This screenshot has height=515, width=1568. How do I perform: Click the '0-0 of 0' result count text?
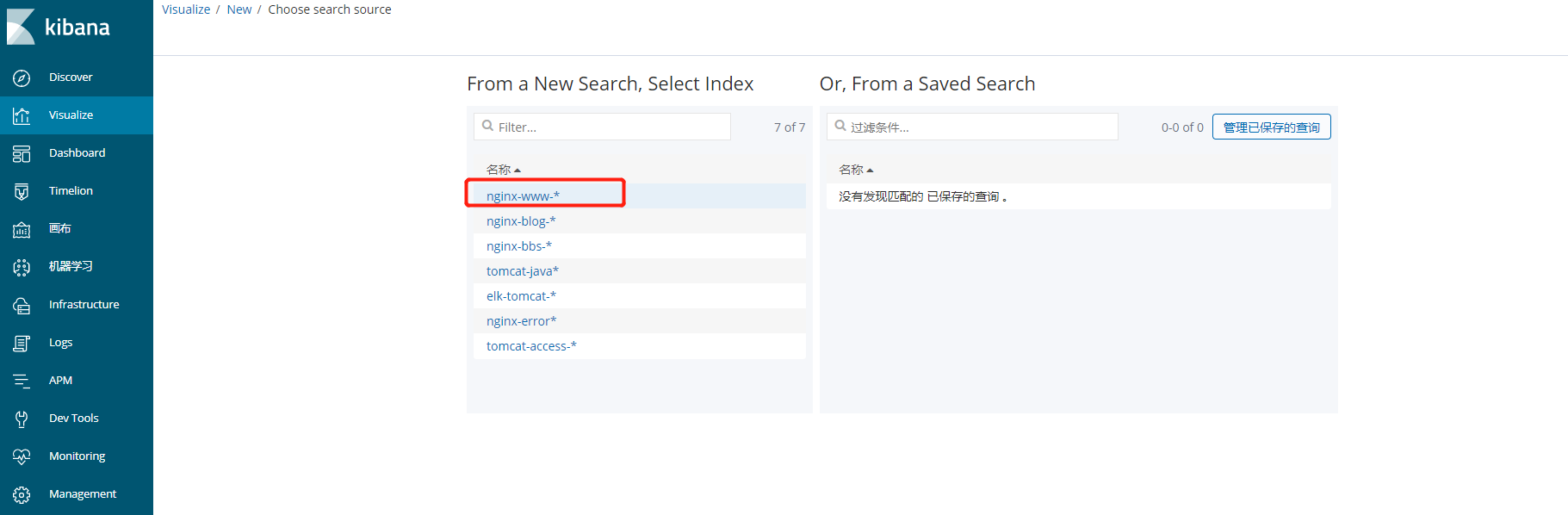pyautogui.click(x=1182, y=127)
